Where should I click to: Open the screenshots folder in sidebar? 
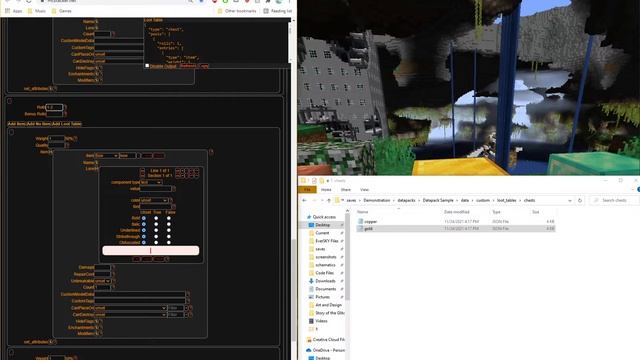coord(323,257)
